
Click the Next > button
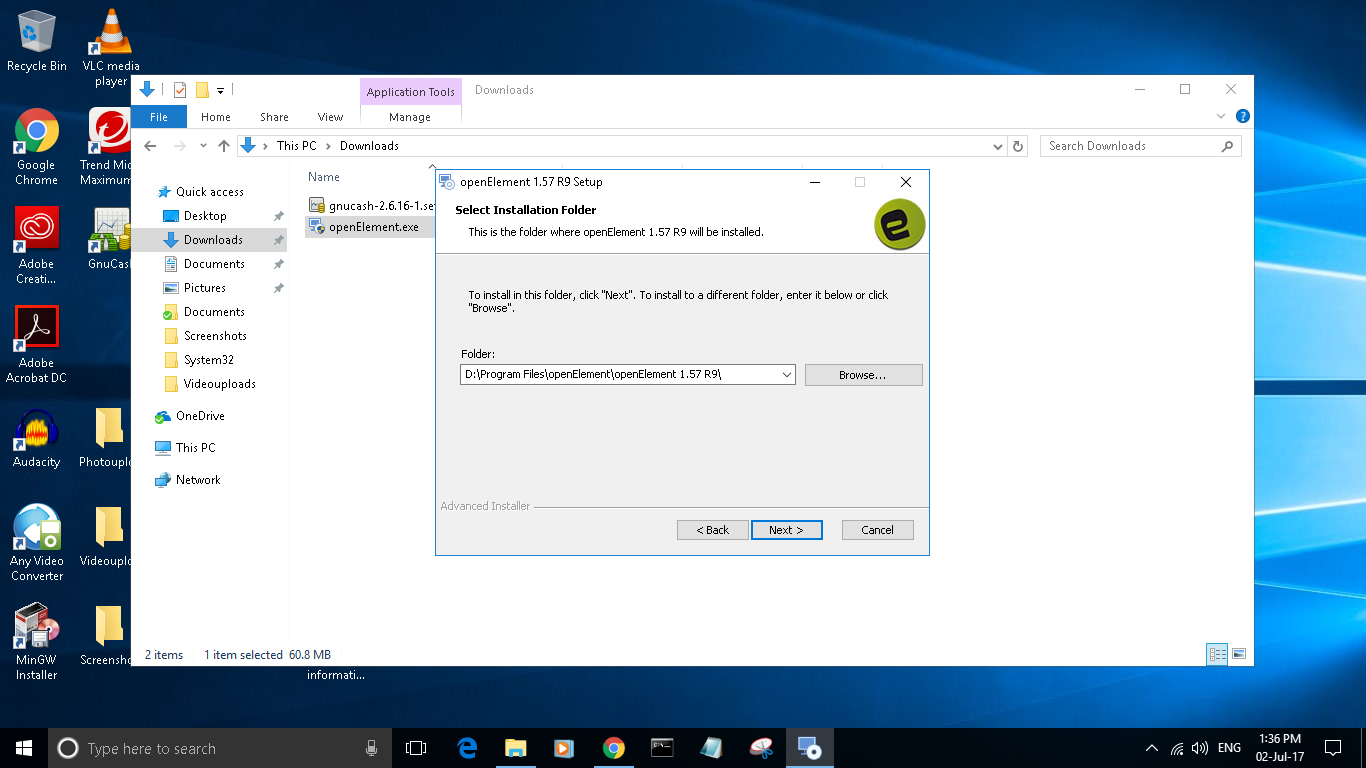(x=786, y=530)
